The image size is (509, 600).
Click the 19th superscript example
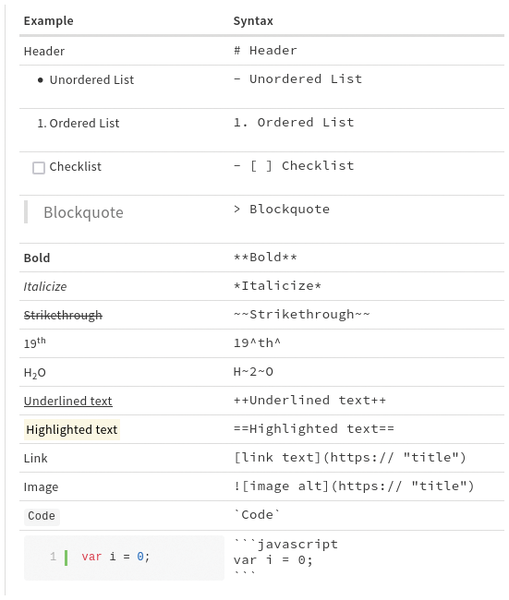point(35,343)
